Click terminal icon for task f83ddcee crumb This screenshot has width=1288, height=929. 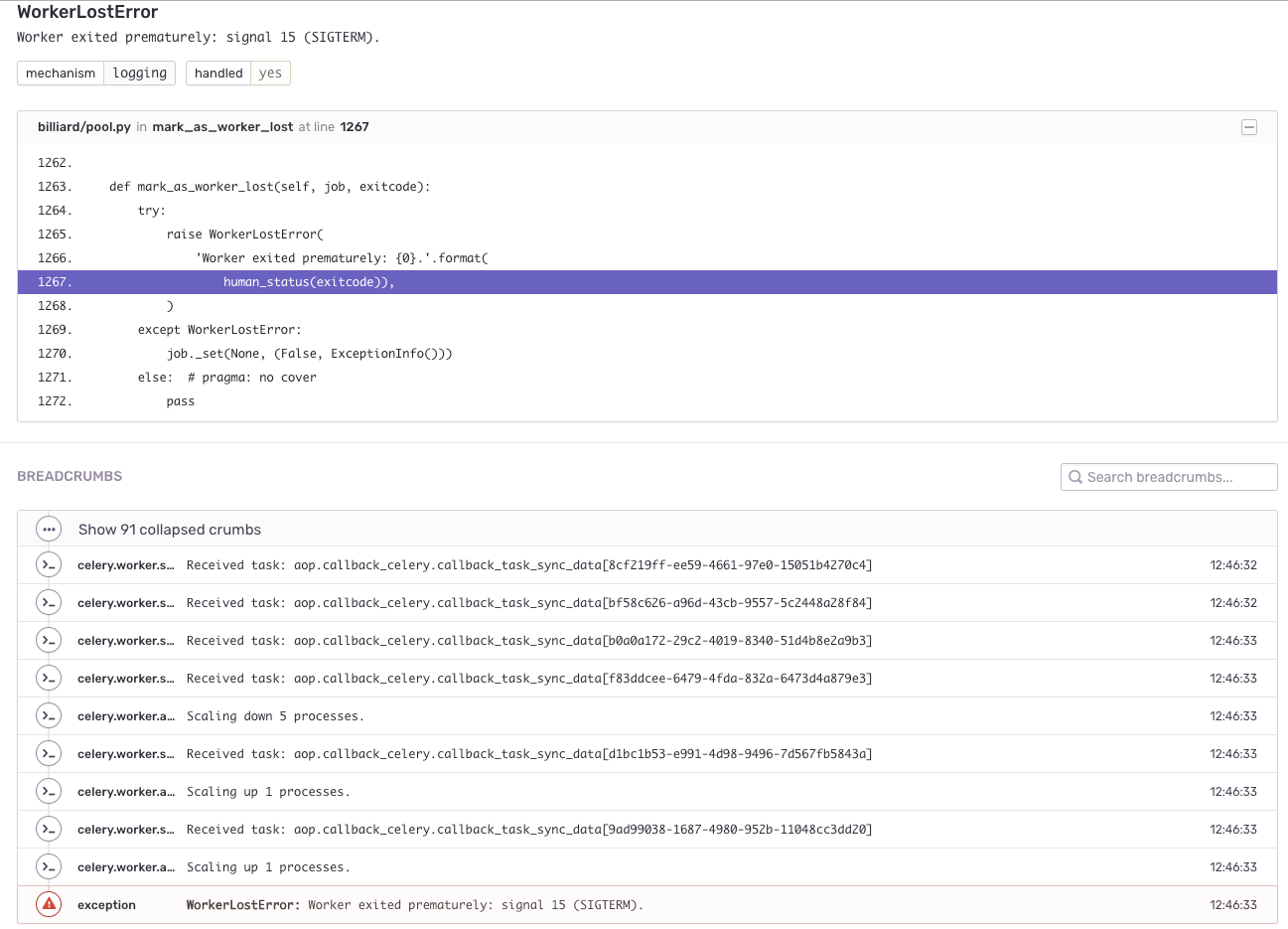(x=49, y=679)
